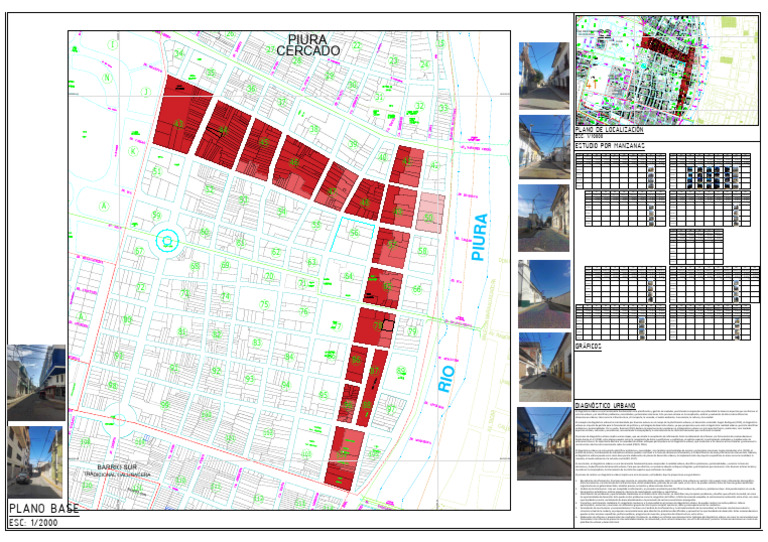This screenshot has height=542, width=768.
Task: Open the location map thumbnail
Action: click(x=667, y=71)
